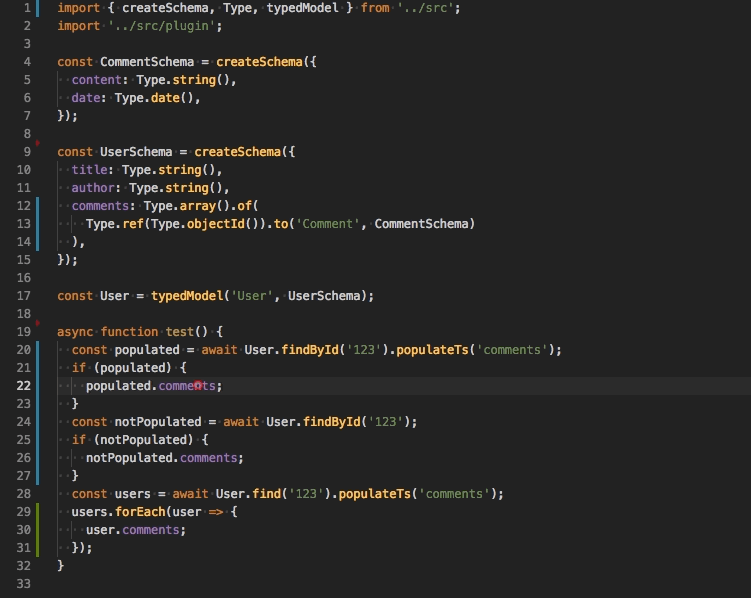The width and height of the screenshot is (751, 598).
Task: Click 'populateTs' call on line 28
Action: [375, 494]
